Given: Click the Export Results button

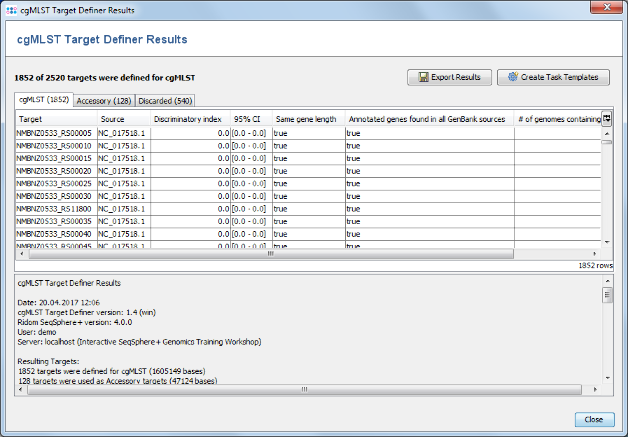Looking at the screenshot, I should (x=449, y=77).
